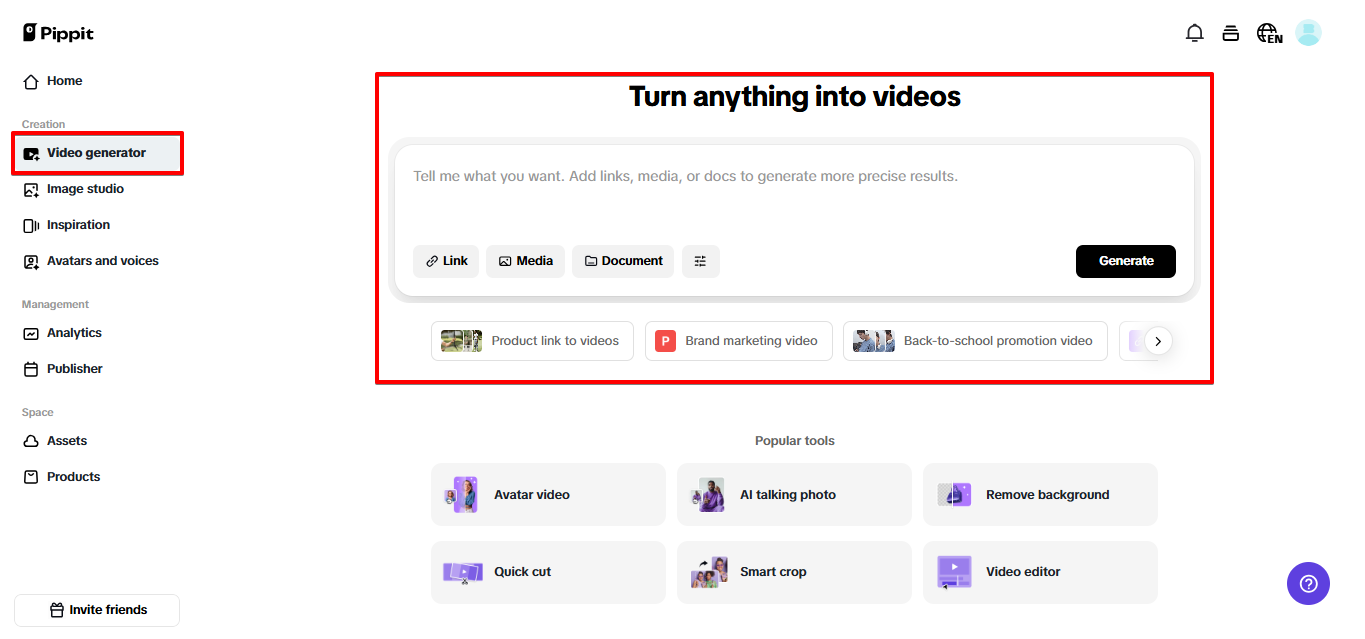Select the Brand marketing video suggestion
This screenshot has height=639, width=1365.
738,340
